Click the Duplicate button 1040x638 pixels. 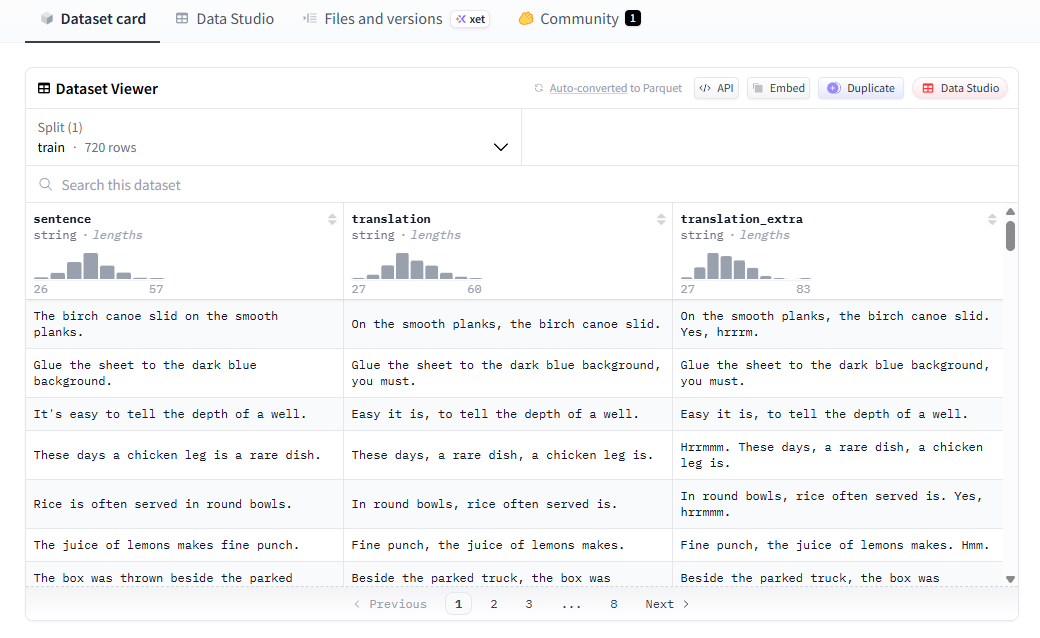tap(861, 88)
